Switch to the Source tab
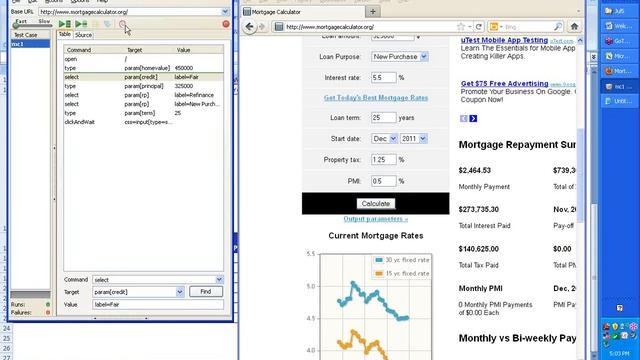Image resolution: width=640 pixels, height=360 pixels. tap(83, 35)
